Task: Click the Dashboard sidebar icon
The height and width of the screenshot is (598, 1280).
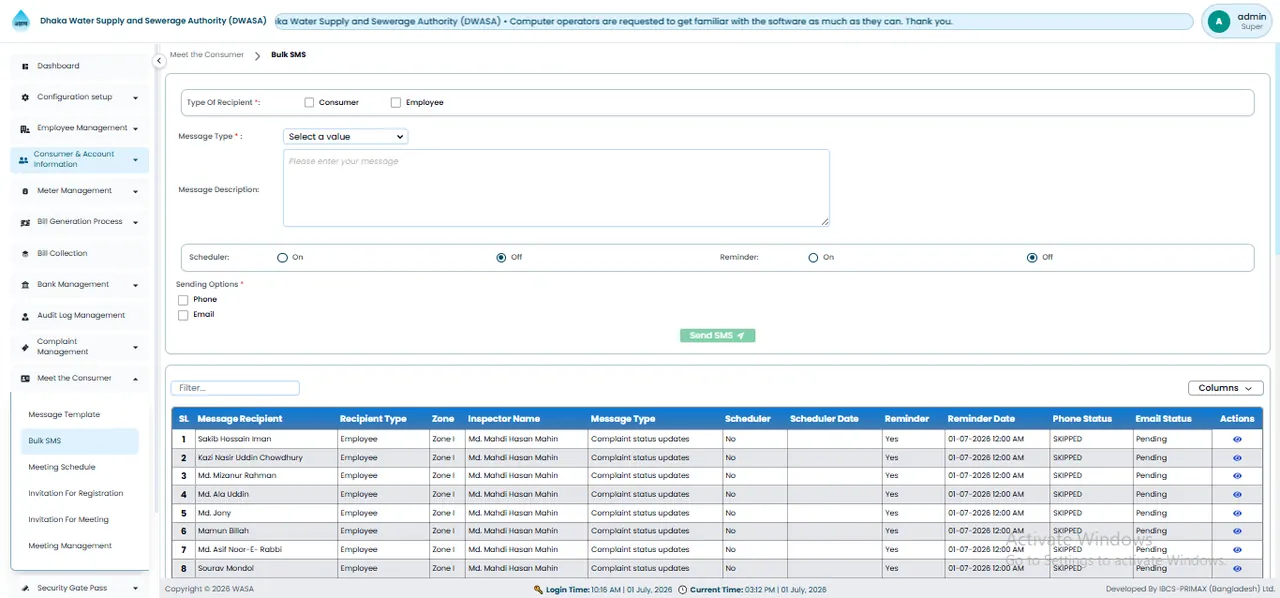Action: (25, 66)
